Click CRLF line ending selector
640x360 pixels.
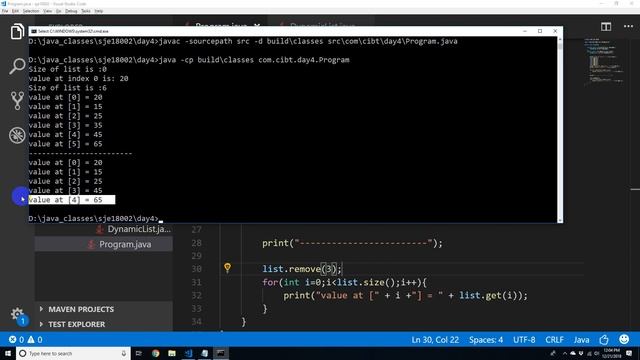[554, 340]
